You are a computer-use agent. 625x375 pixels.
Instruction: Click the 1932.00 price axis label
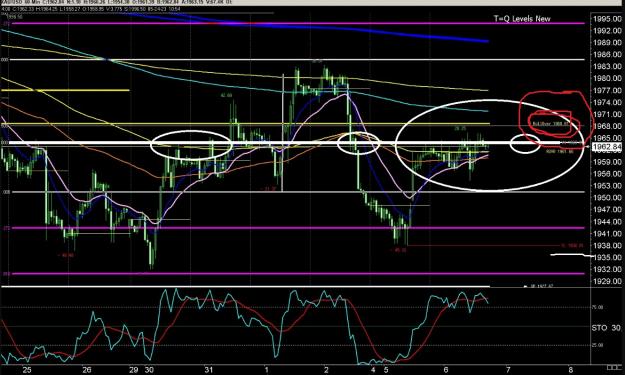(607, 269)
